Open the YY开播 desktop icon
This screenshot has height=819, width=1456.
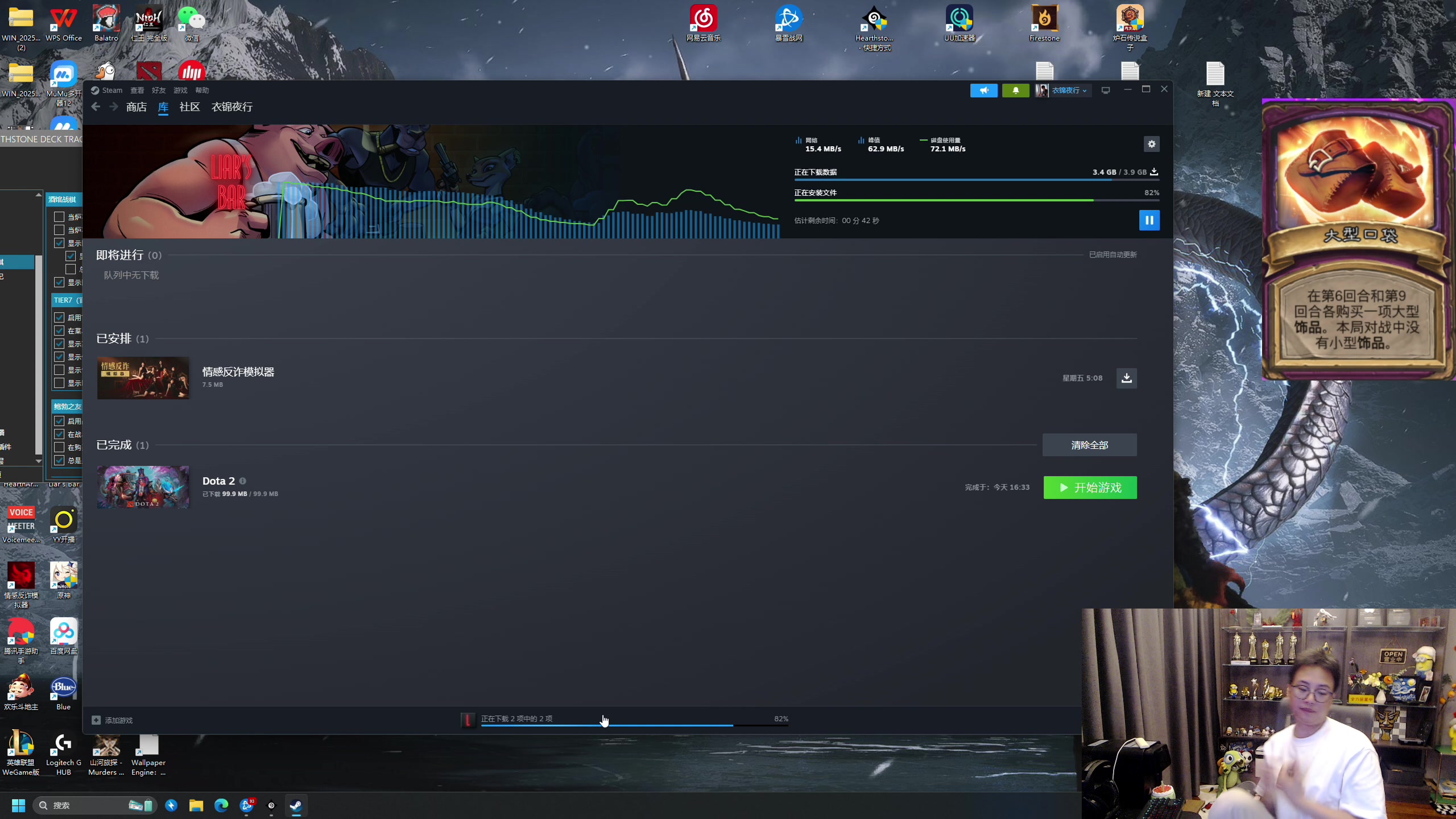tap(64, 524)
